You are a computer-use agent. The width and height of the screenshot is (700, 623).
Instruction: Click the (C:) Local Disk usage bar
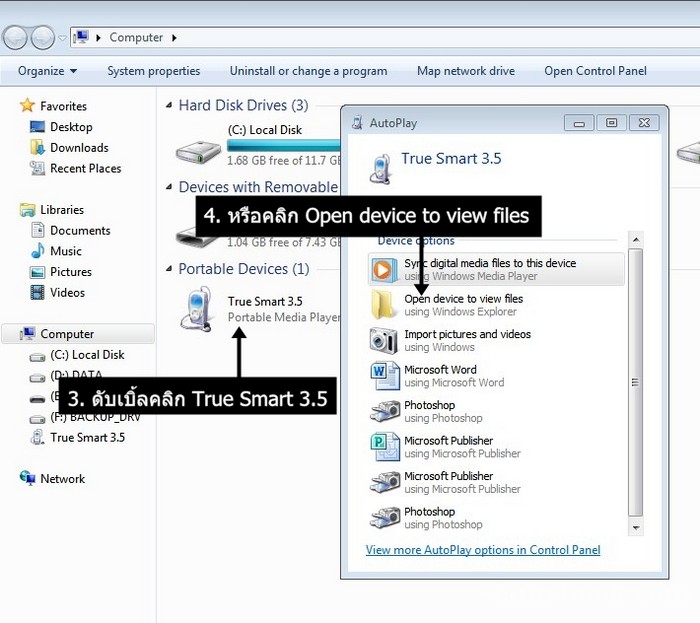tap(283, 145)
